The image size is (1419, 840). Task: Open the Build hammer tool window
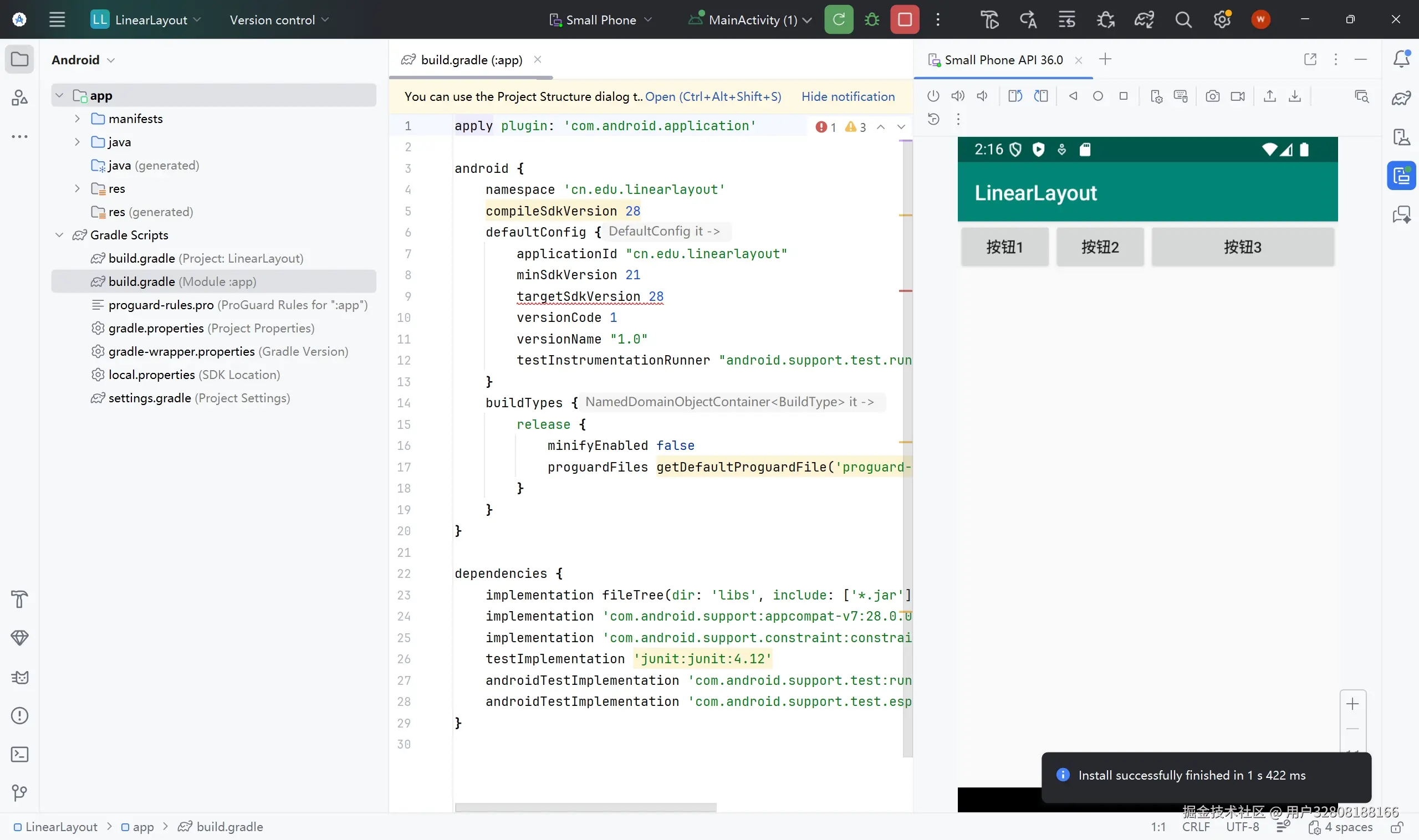point(20,599)
